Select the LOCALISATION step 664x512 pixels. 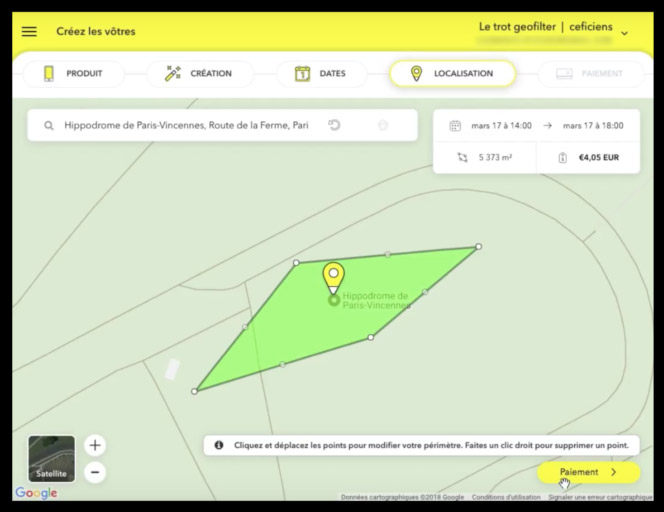click(452, 74)
